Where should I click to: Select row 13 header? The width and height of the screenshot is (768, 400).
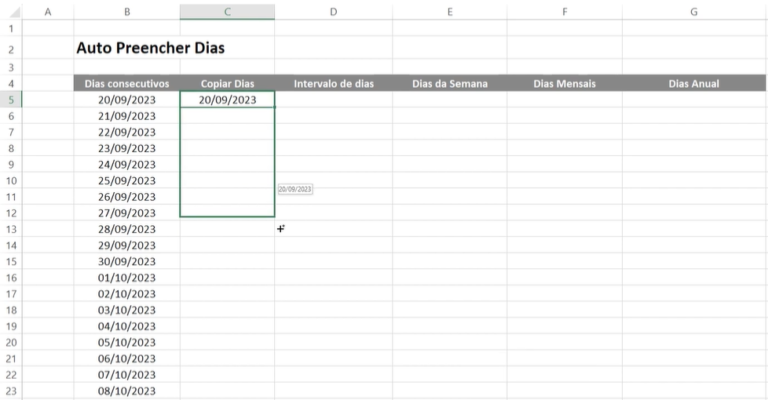11,229
